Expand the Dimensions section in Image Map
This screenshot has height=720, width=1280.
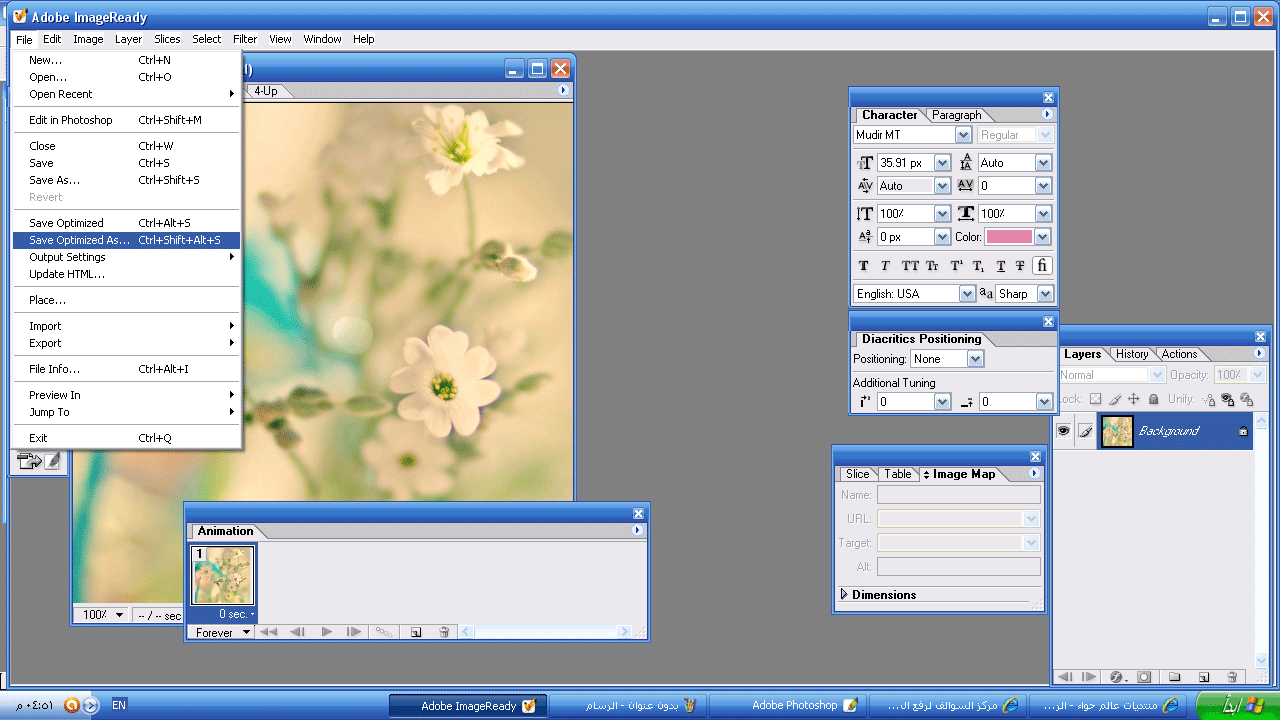844,594
